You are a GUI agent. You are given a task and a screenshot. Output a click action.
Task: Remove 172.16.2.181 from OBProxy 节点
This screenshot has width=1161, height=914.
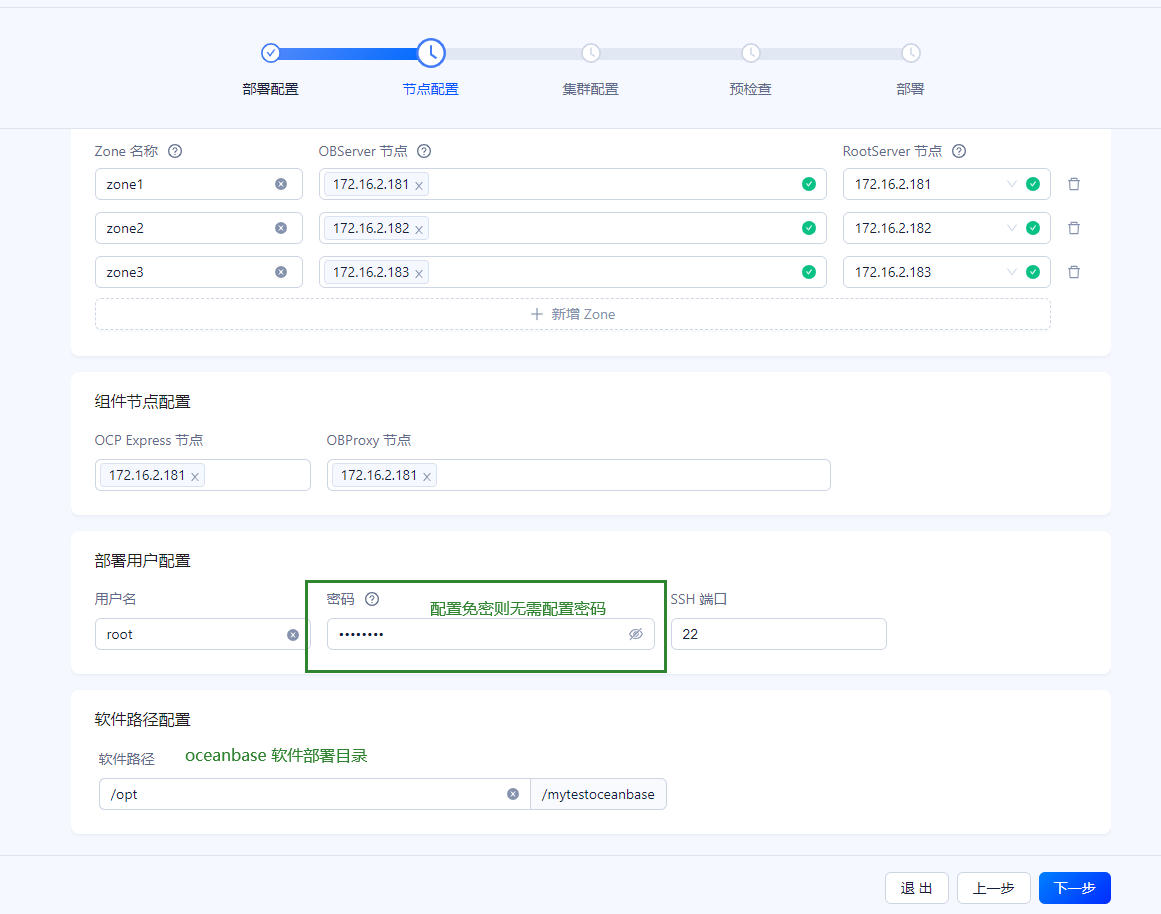426,477
